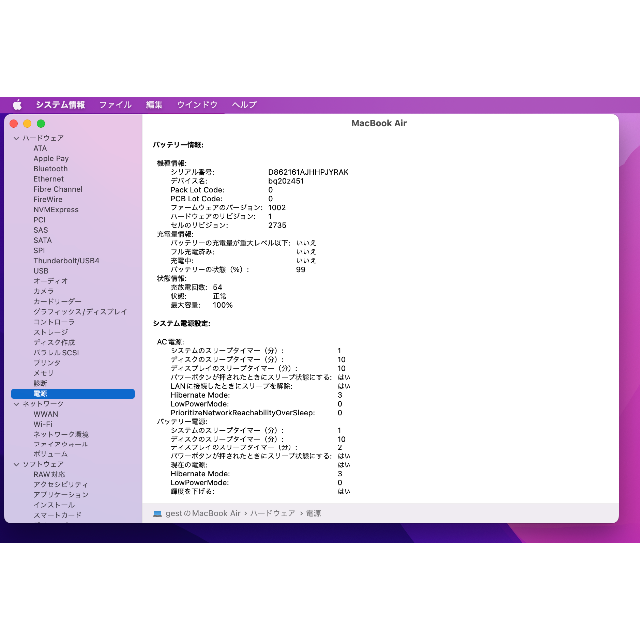Click the MacBook Air window title
Screen dimensions: 640x640
click(379, 123)
